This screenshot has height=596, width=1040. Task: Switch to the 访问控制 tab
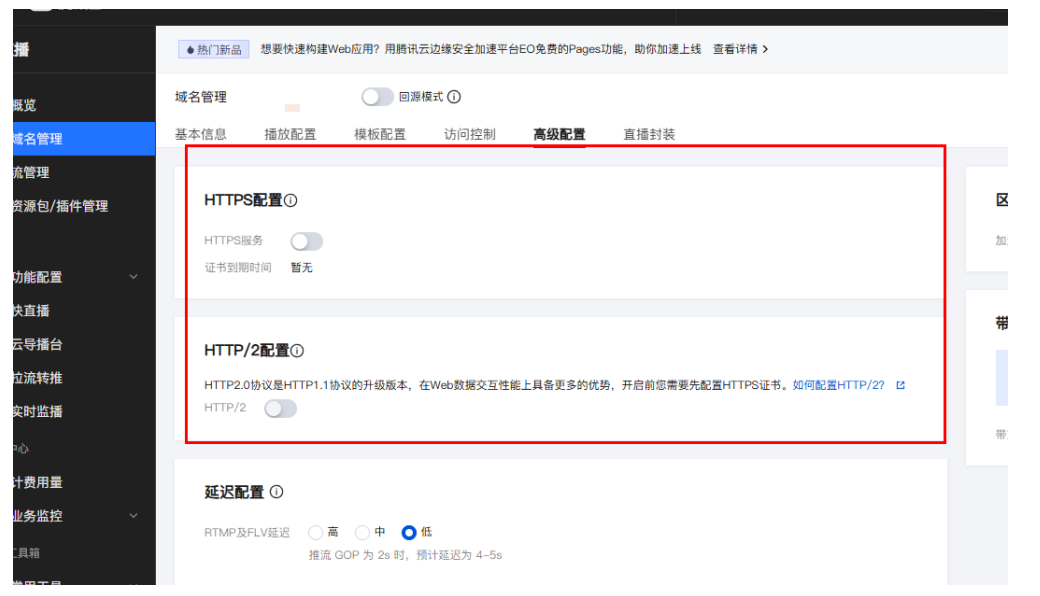(469, 131)
